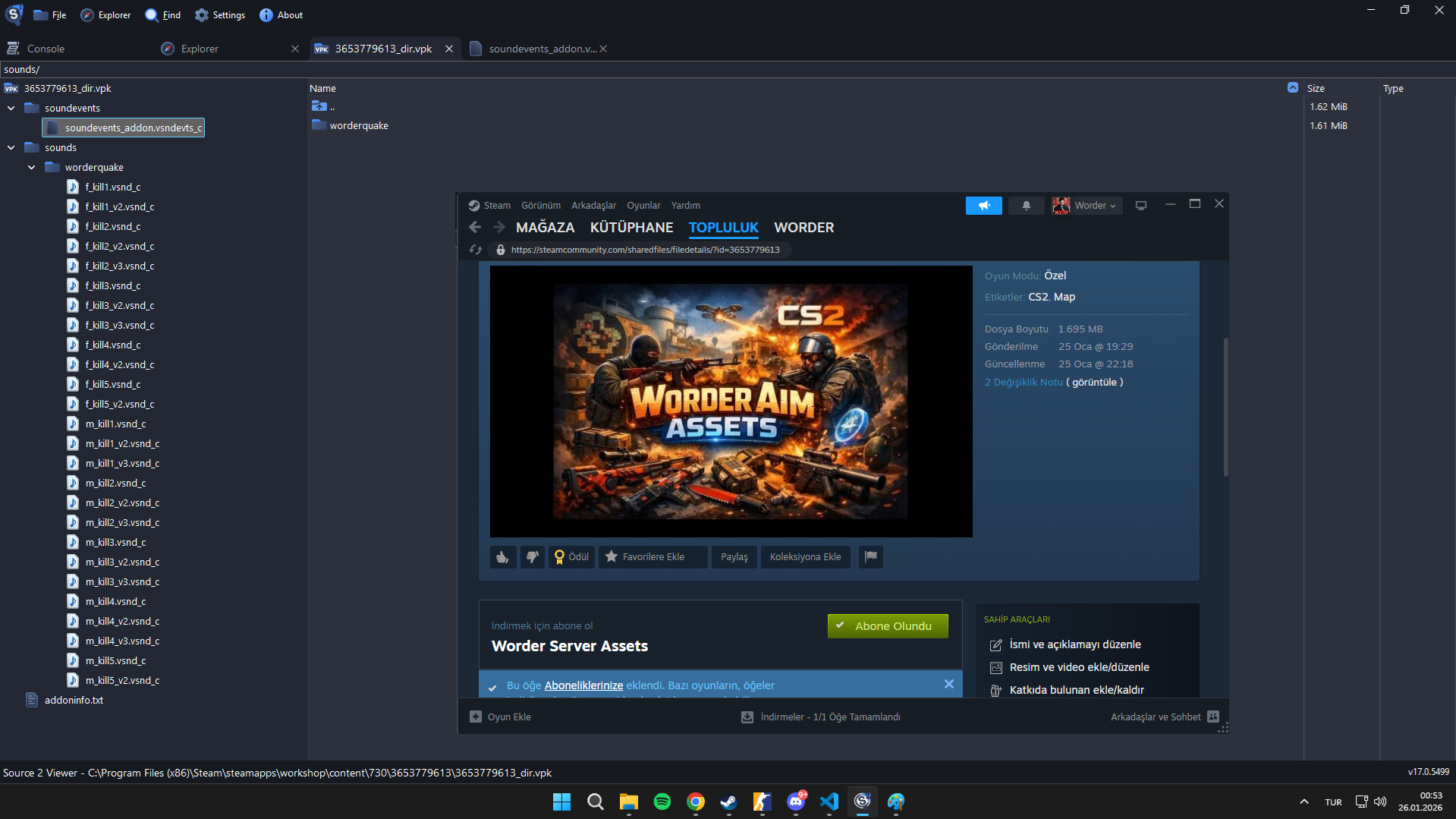The image size is (1456, 819).
Task: Close the Explorer tab
Action: point(295,49)
